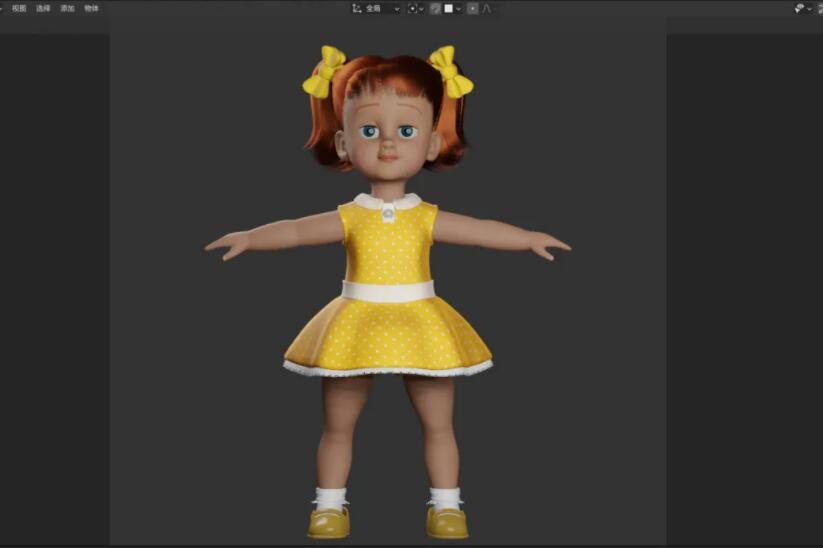The height and width of the screenshot is (548, 823).
Task: Toggle the snapping magnet icon
Action: click(435, 8)
